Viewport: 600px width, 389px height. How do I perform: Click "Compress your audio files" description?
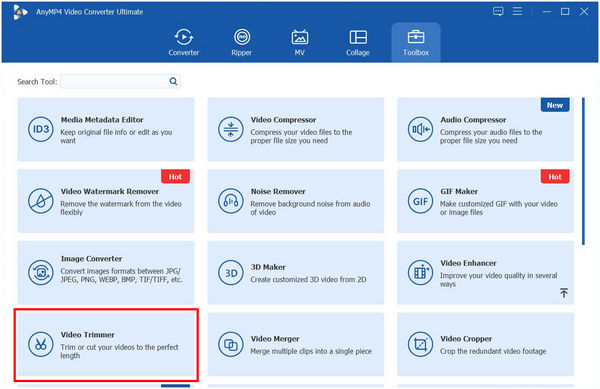pos(491,136)
